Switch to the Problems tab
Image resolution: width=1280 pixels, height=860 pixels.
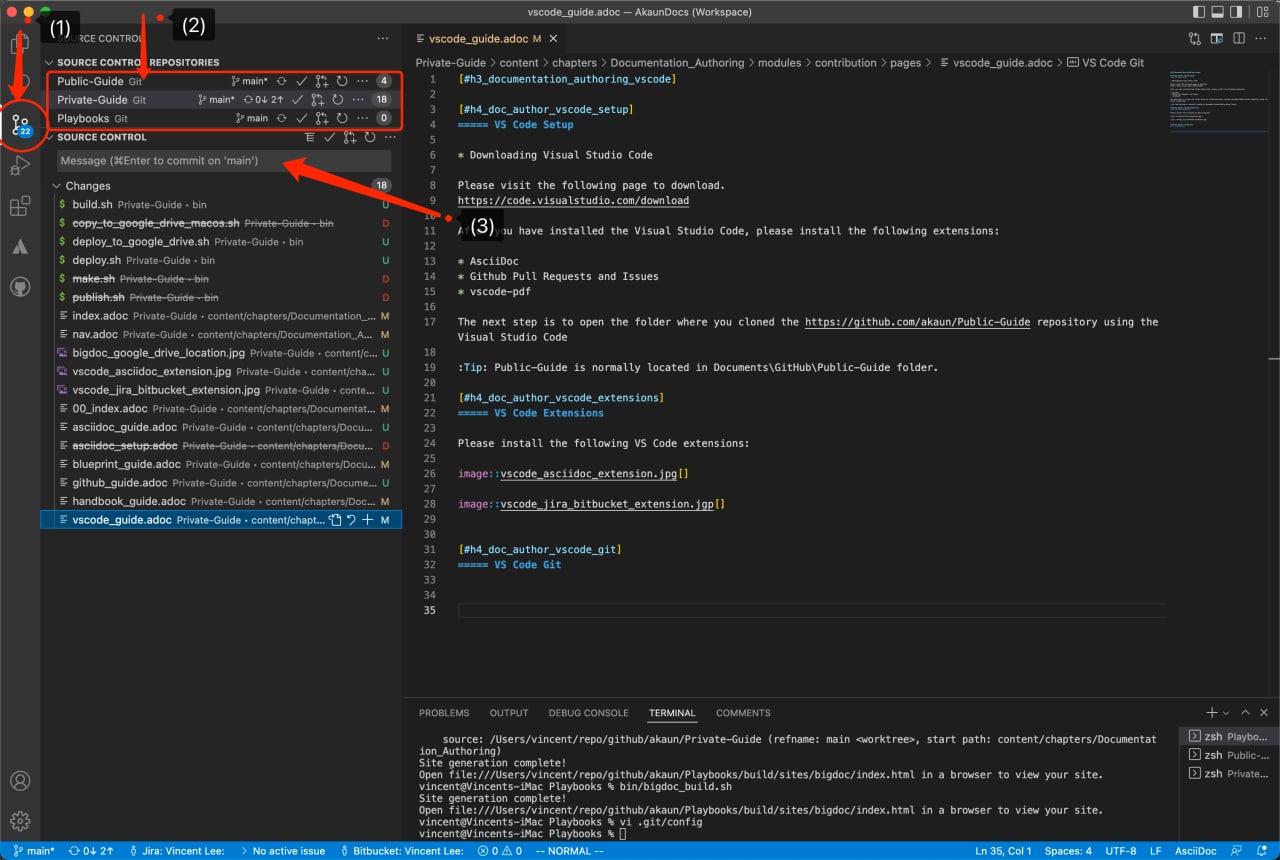tap(444, 713)
